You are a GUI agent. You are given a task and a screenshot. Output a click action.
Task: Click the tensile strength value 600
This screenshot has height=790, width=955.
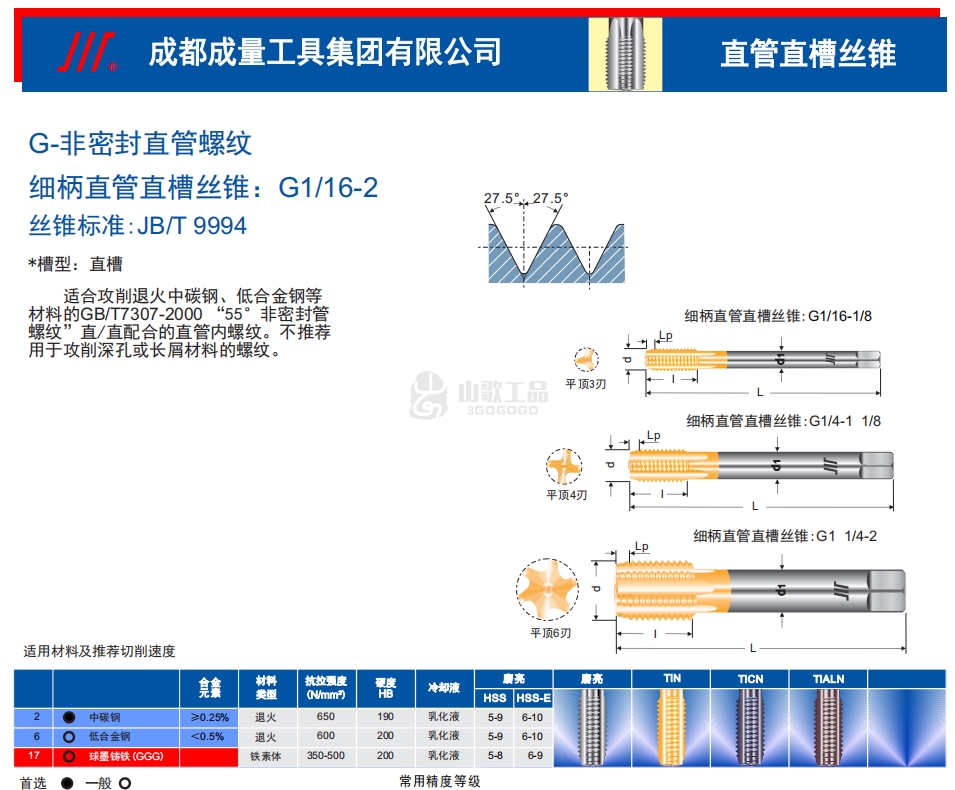pyautogui.click(x=326, y=736)
